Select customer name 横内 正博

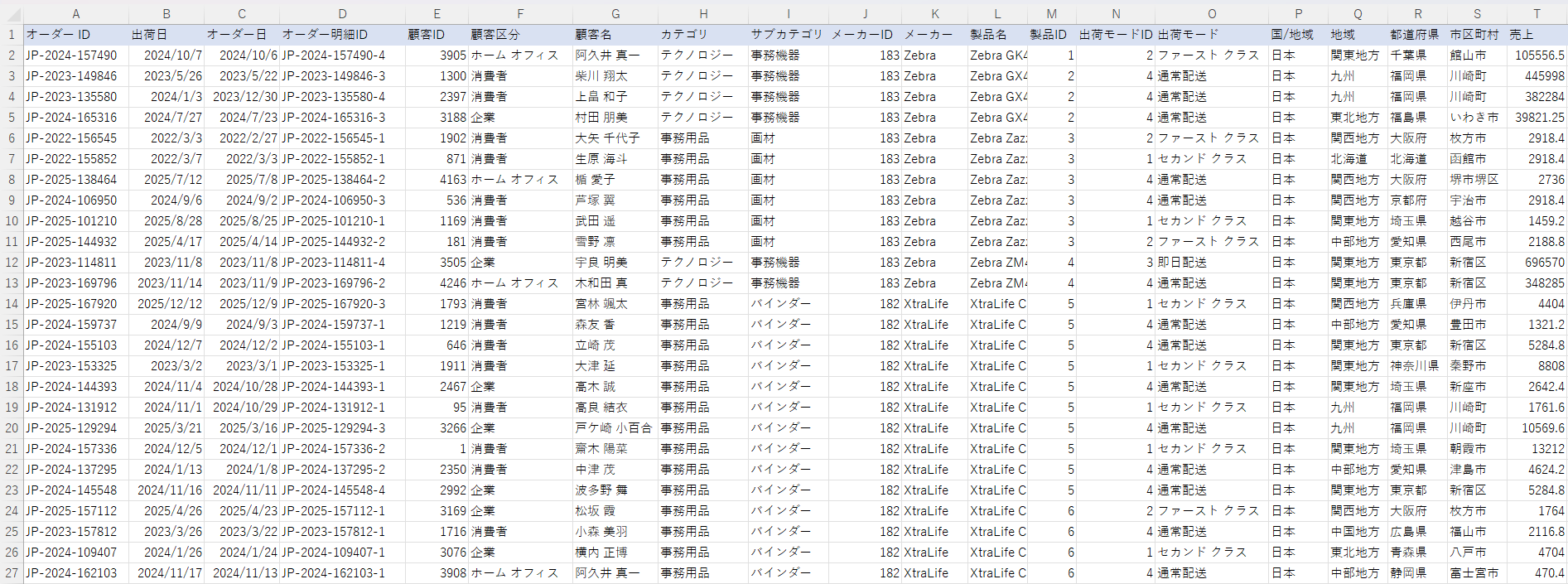[x=615, y=552]
